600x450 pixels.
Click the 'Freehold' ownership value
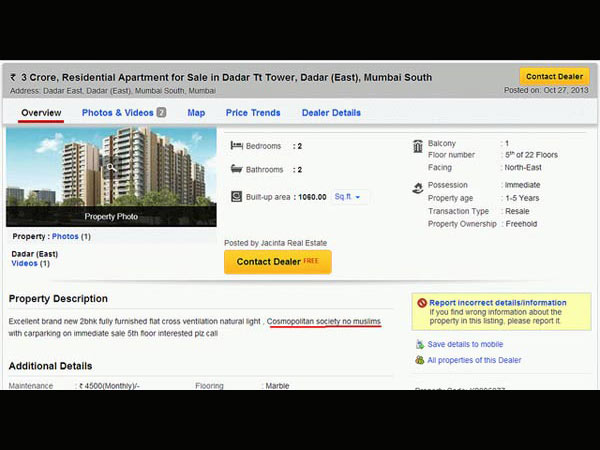(x=521, y=224)
